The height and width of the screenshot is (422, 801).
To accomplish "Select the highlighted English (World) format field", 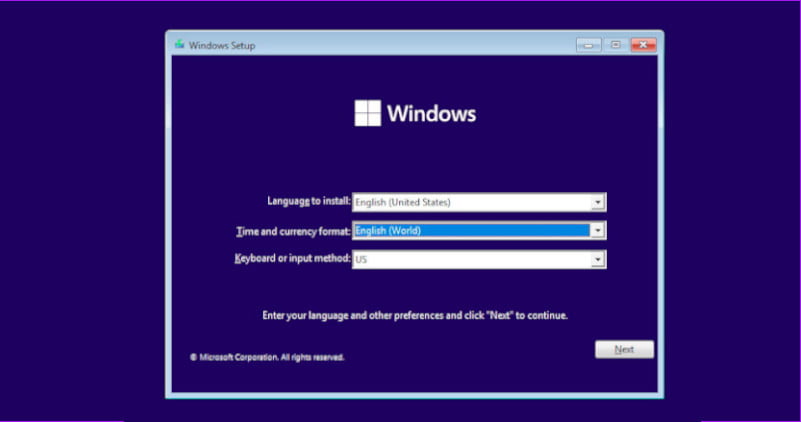I will [471, 231].
